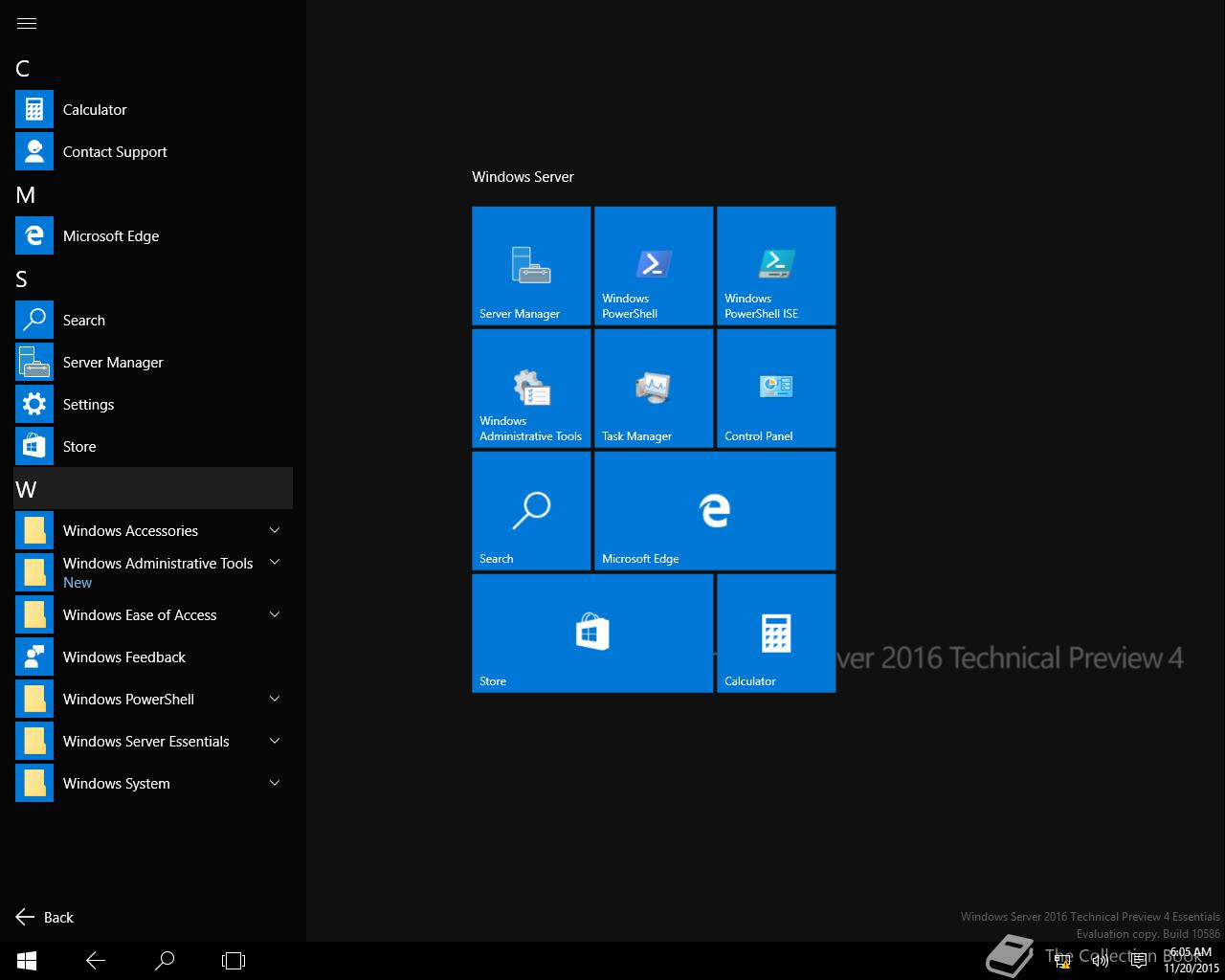Viewport: 1225px width, 980px height.
Task: Open the Windows Ease of Access folder icon
Action: pyautogui.click(x=34, y=615)
